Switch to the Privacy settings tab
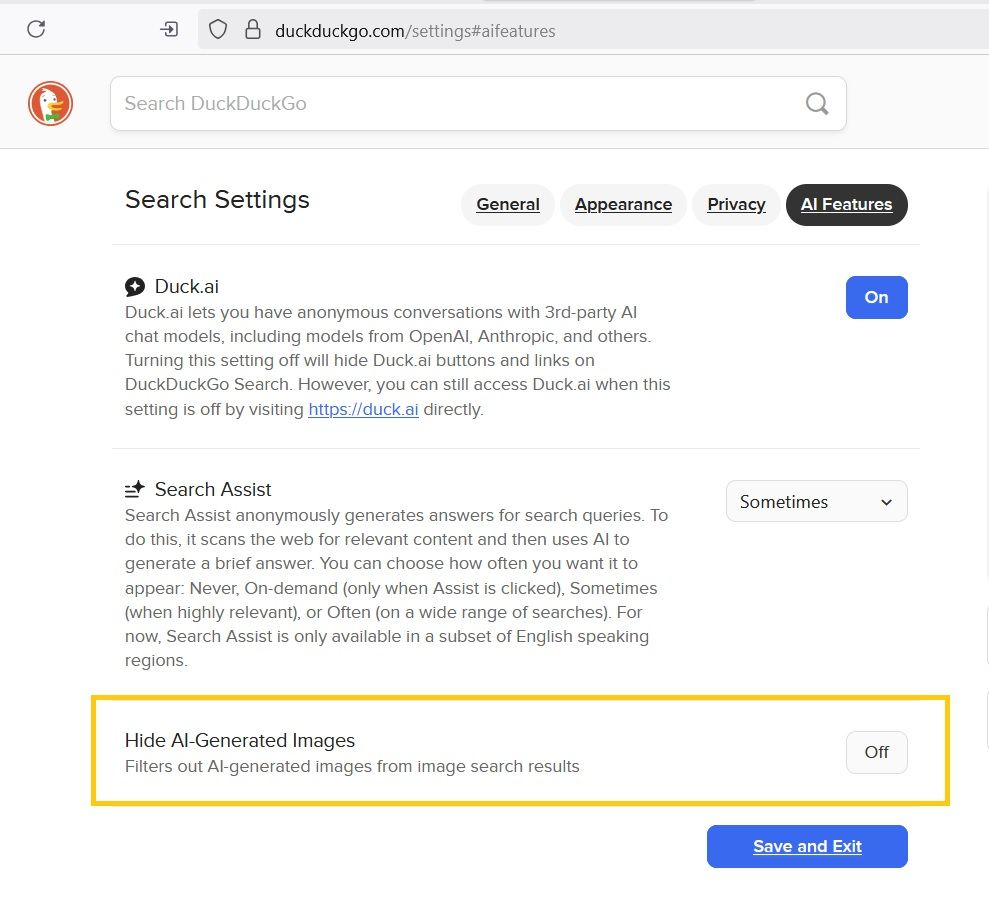This screenshot has width=989, height=913. (x=736, y=204)
